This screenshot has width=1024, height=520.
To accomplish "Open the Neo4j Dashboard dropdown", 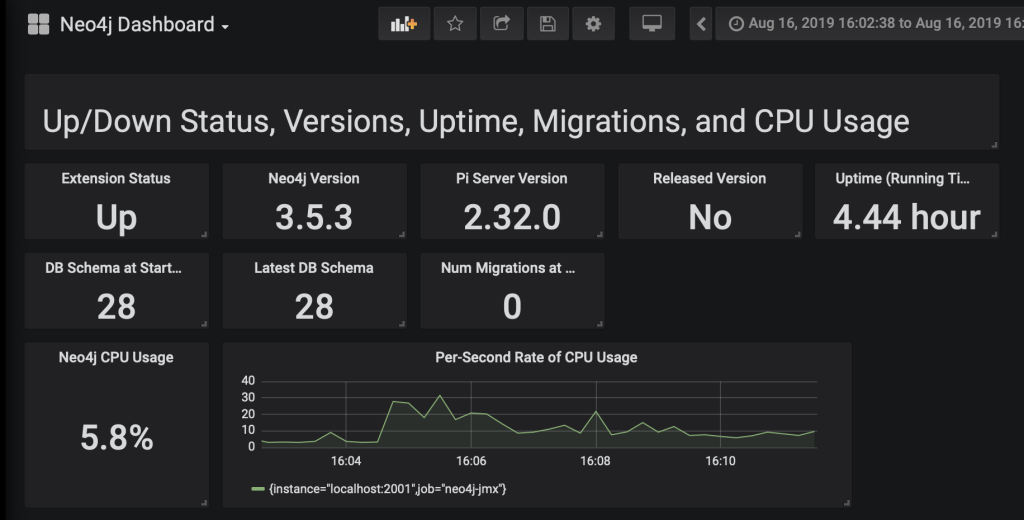I will point(144,25).
